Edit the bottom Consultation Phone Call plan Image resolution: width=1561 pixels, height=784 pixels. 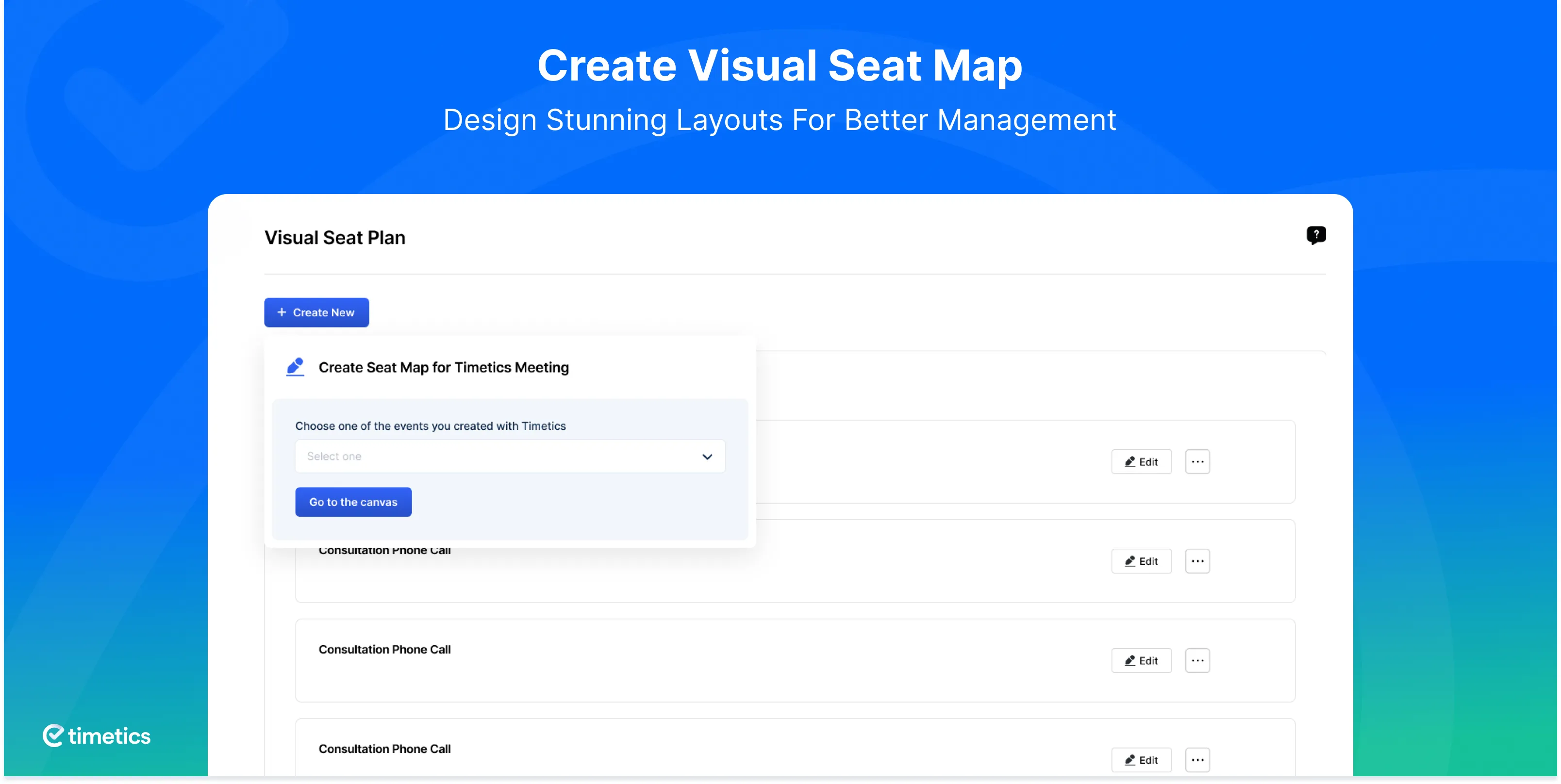tap(1142, 760)
